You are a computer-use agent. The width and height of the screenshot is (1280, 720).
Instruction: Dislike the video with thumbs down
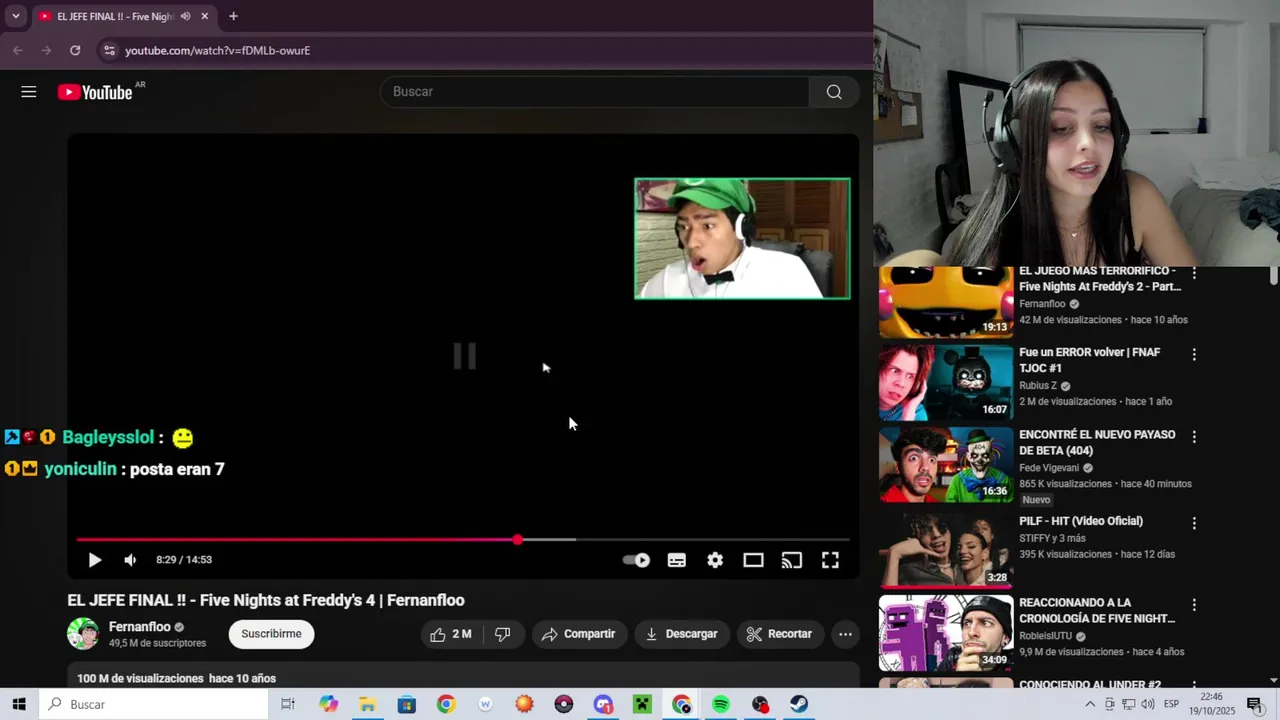(503, 634)
